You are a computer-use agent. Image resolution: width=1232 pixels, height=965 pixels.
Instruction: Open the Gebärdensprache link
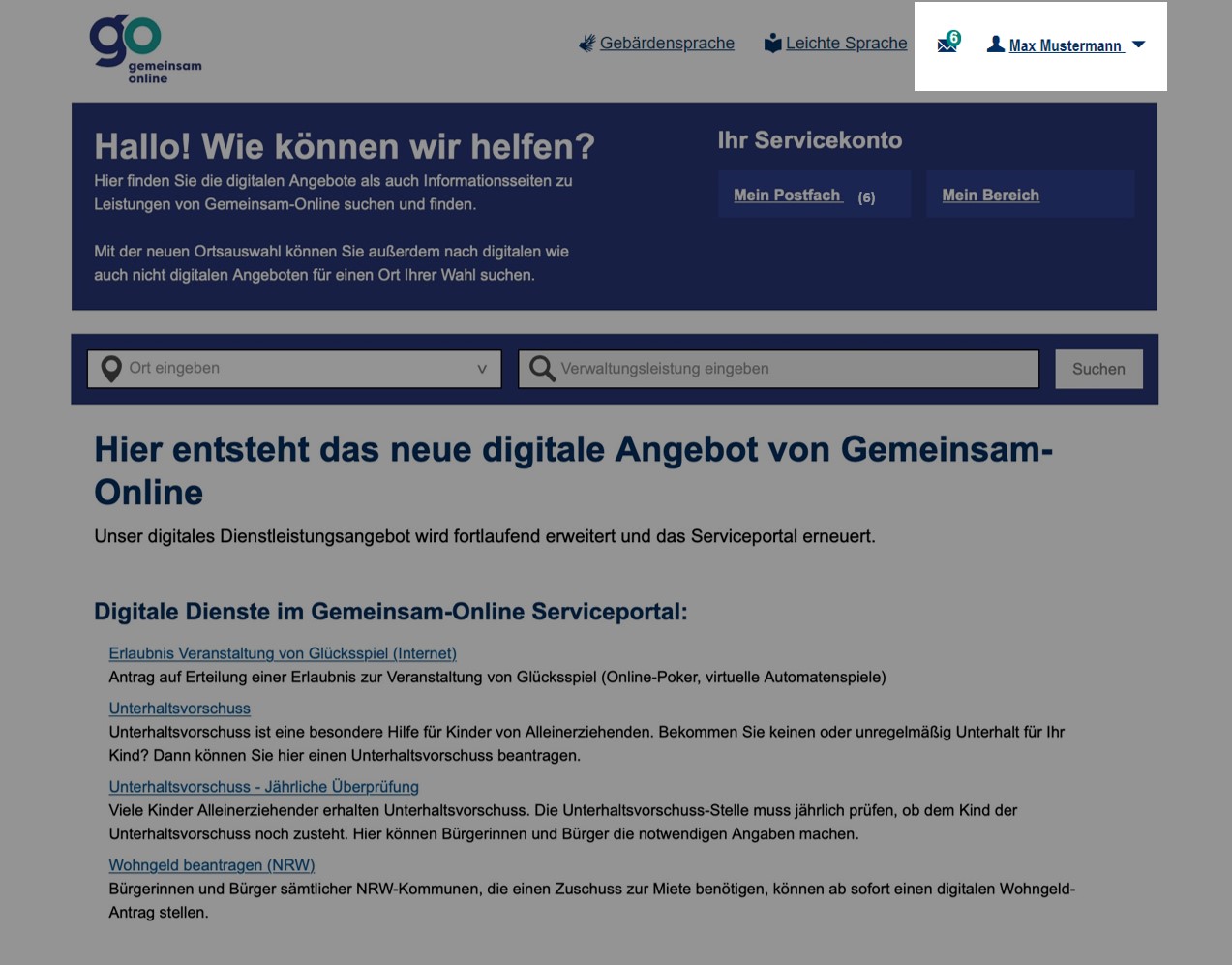pos(667,44)
